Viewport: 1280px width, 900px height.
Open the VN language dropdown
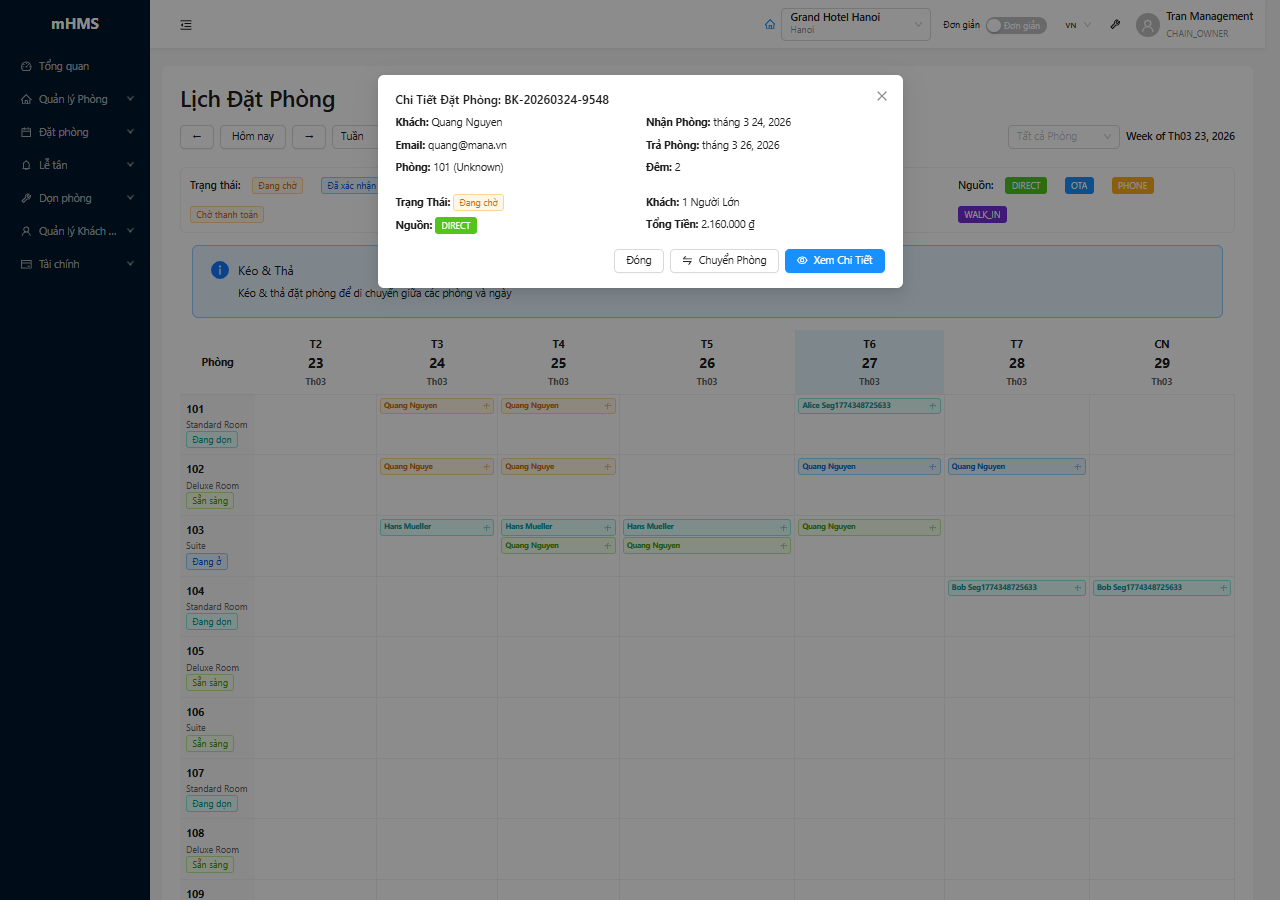click(1077, 25)
